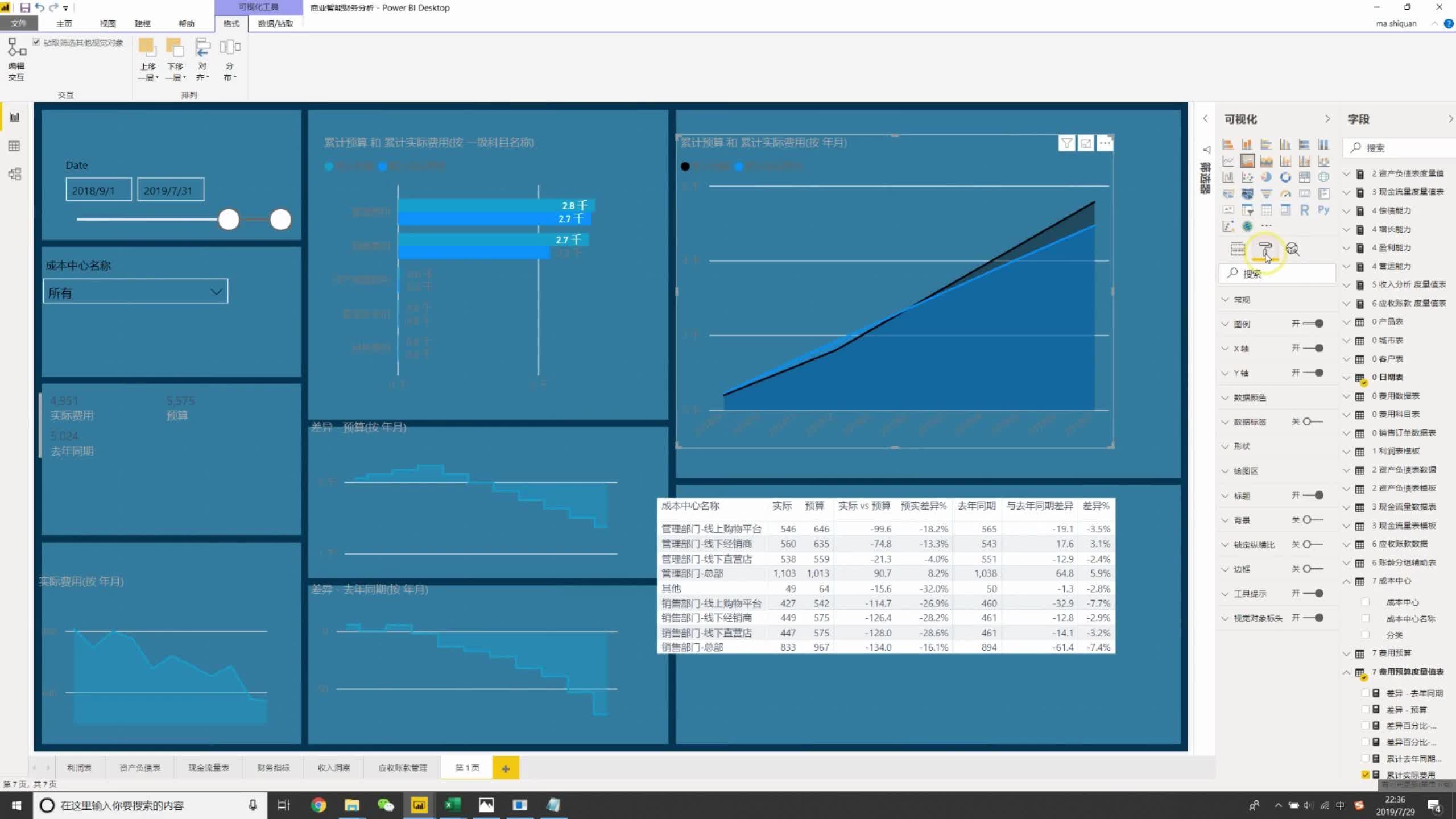The width and height of the screenshot is (1456, 819).
Task: Open the 利润表 report page tab
Action: (79, 768)
